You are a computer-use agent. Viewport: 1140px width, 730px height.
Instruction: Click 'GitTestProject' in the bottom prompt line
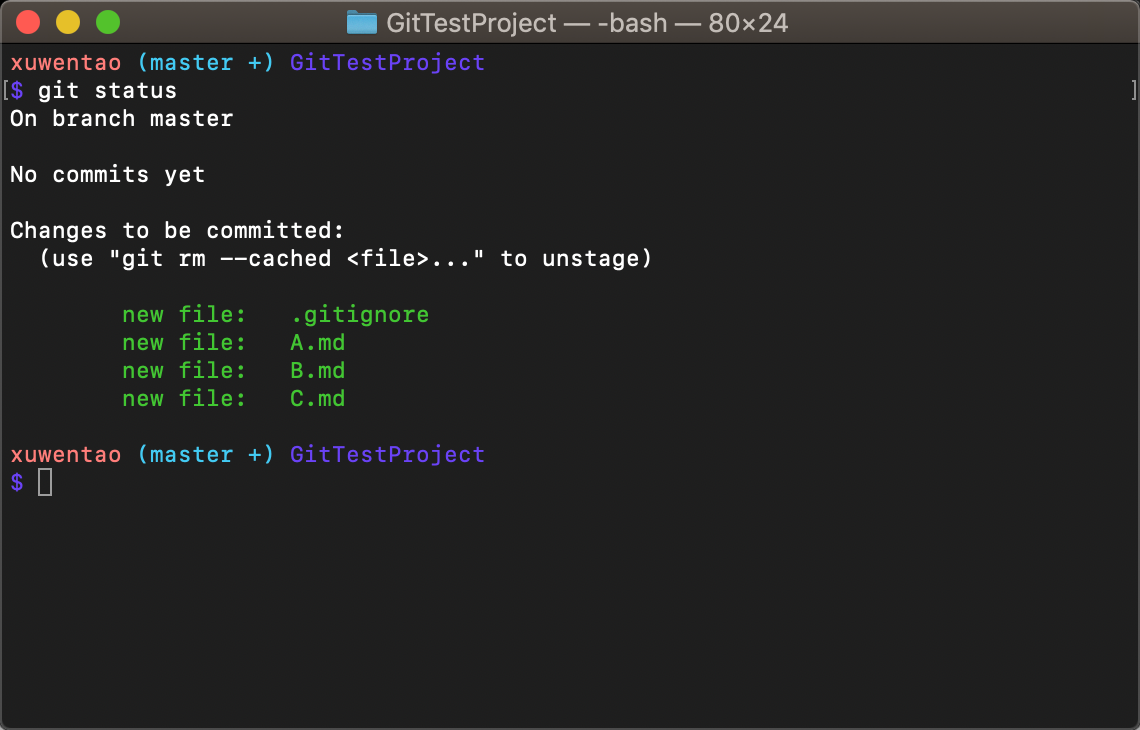388,455
